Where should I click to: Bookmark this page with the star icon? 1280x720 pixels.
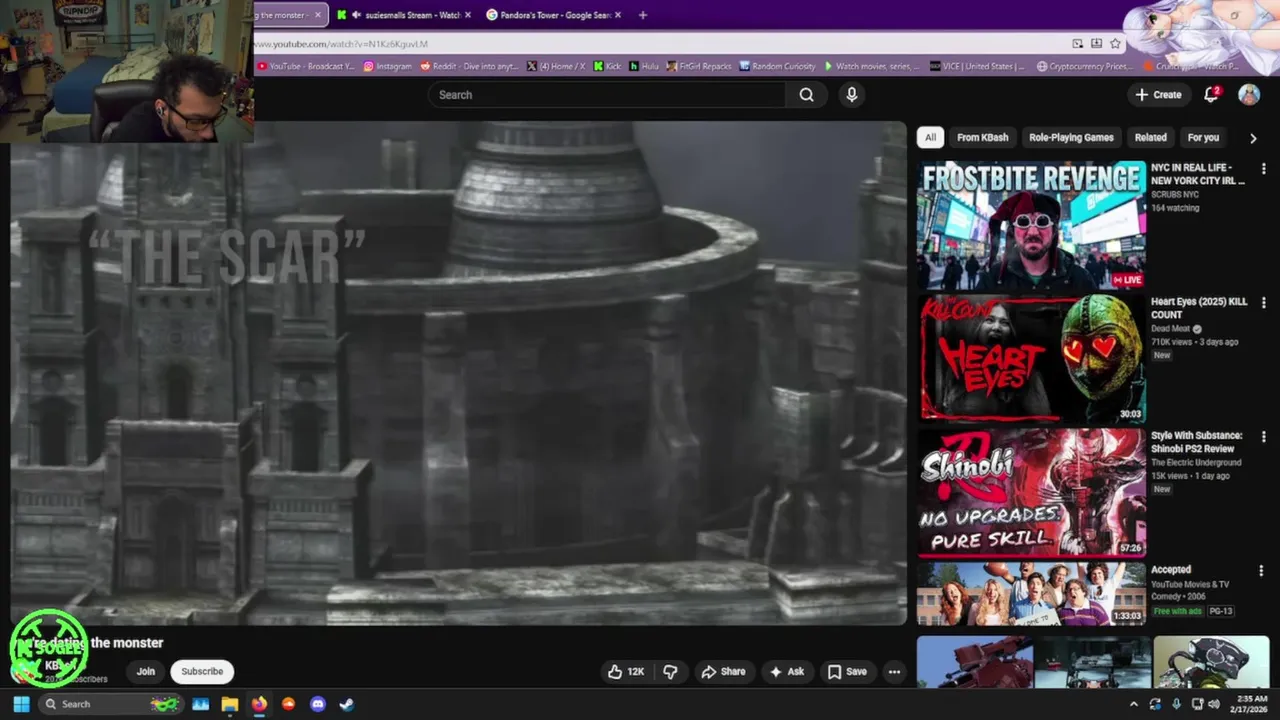click(1115, 44)
